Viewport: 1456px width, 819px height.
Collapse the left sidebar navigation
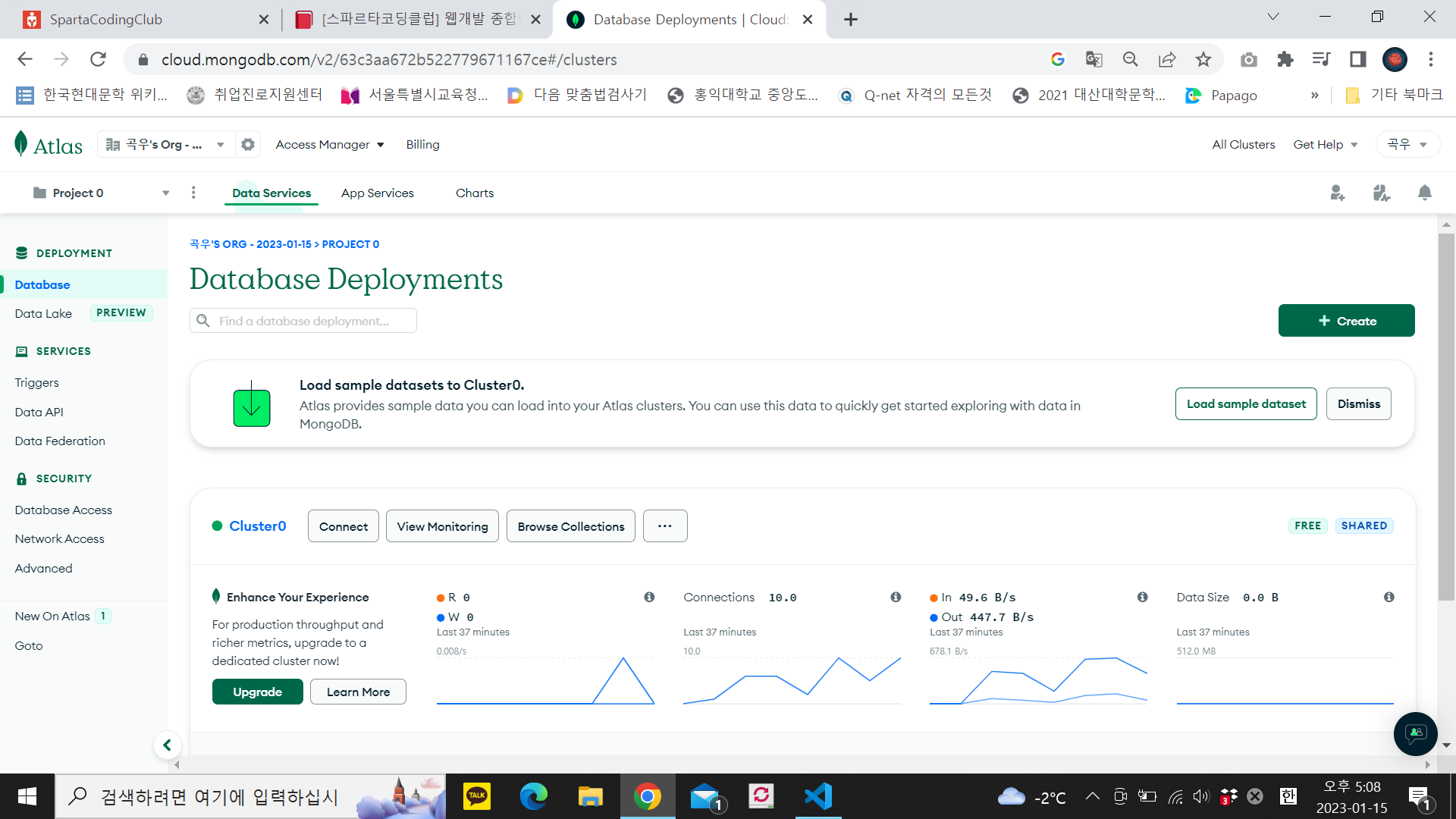click(x=168, y=745)
